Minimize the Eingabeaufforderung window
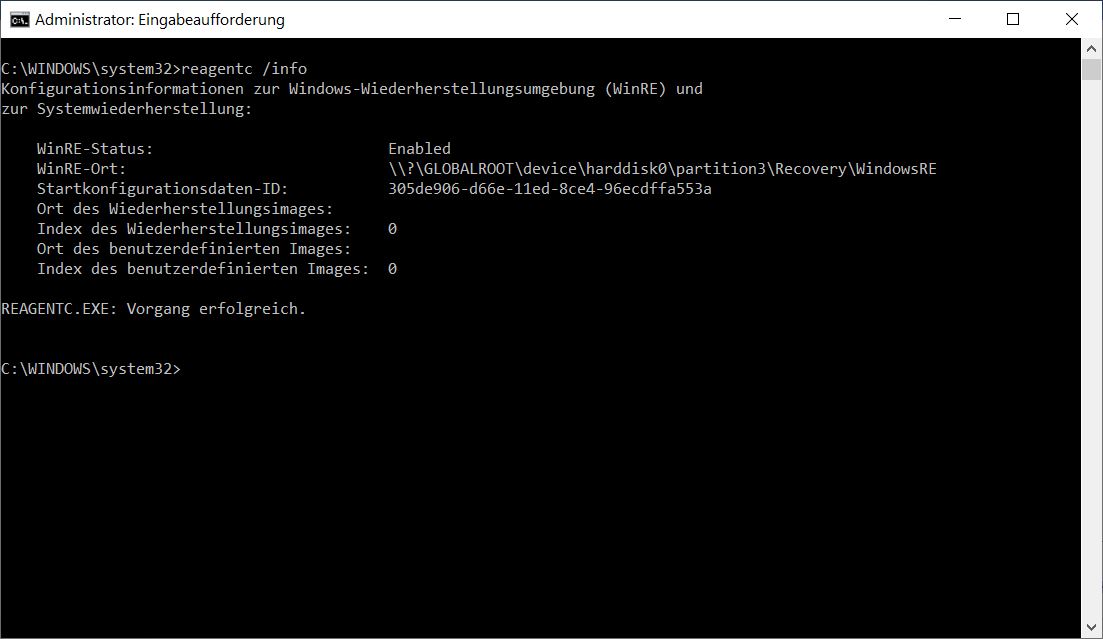 tap(955, 19)
